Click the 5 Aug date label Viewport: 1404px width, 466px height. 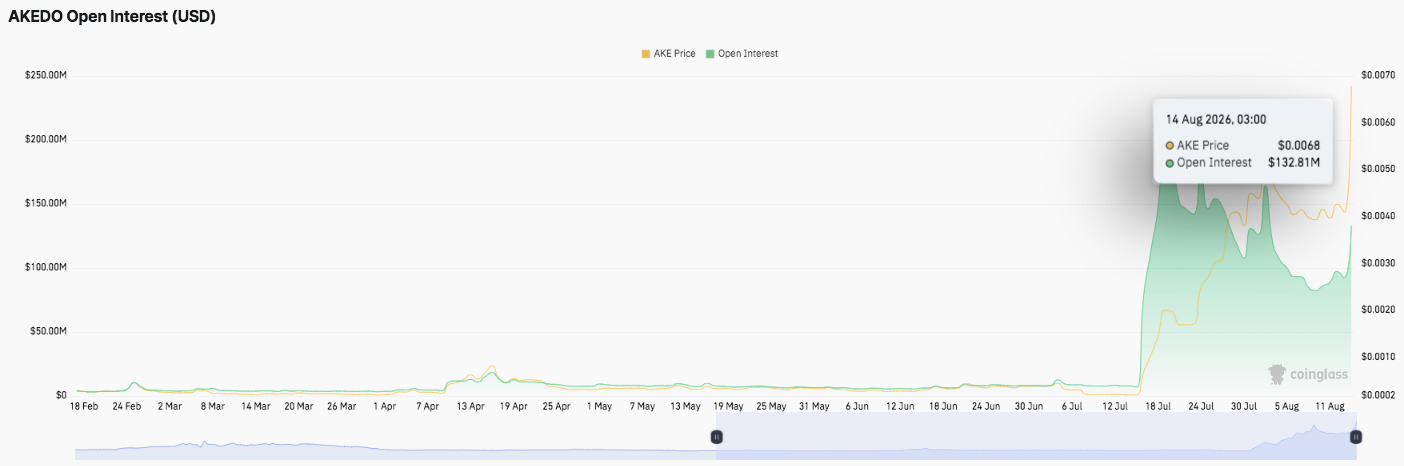(x=1287, y=407)
